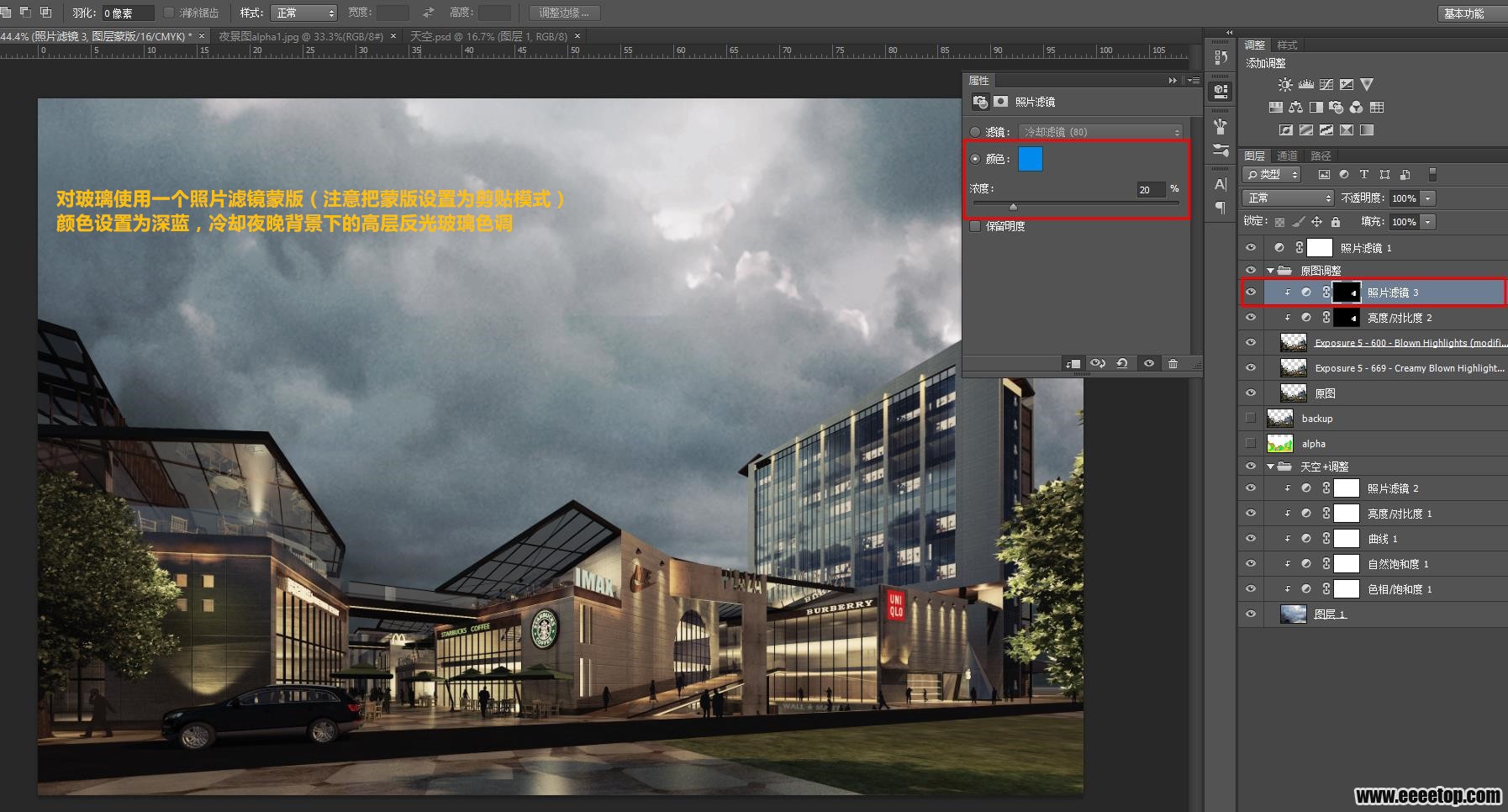Lock transparent pixels in Layers panel
The image size is (1508, 812).
(x=1279, y=222)
